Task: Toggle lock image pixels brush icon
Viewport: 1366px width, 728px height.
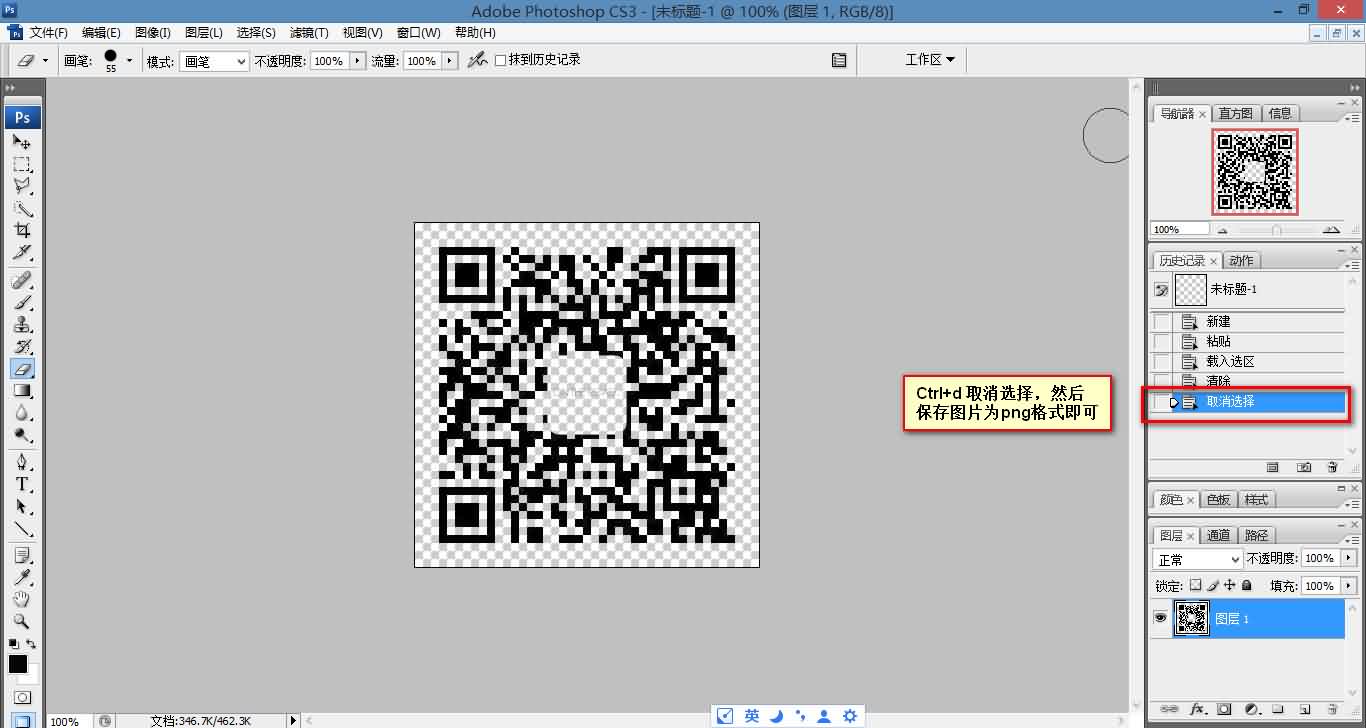Action: coord(1213,586)
